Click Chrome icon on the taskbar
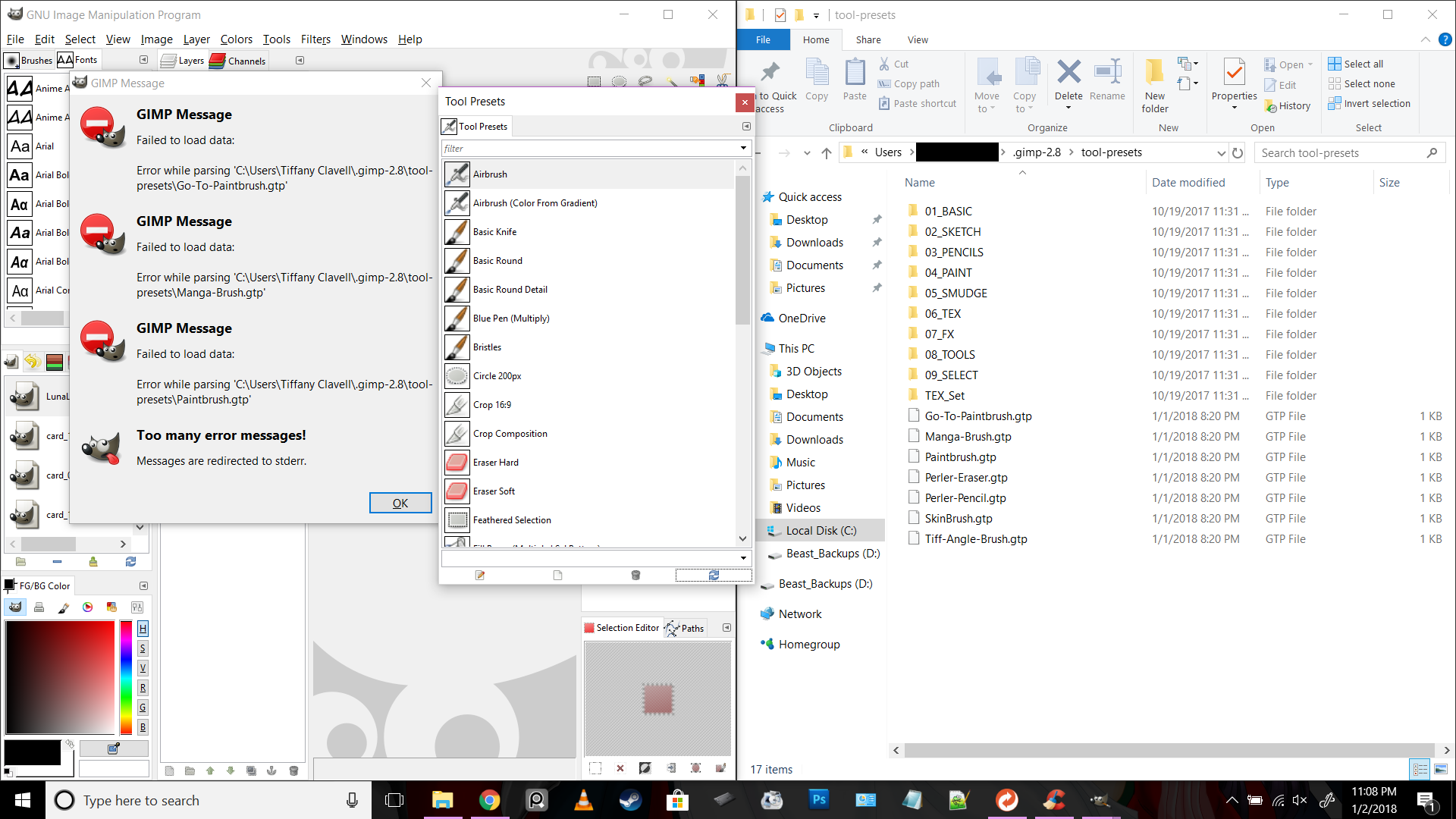 coord(489,800)
